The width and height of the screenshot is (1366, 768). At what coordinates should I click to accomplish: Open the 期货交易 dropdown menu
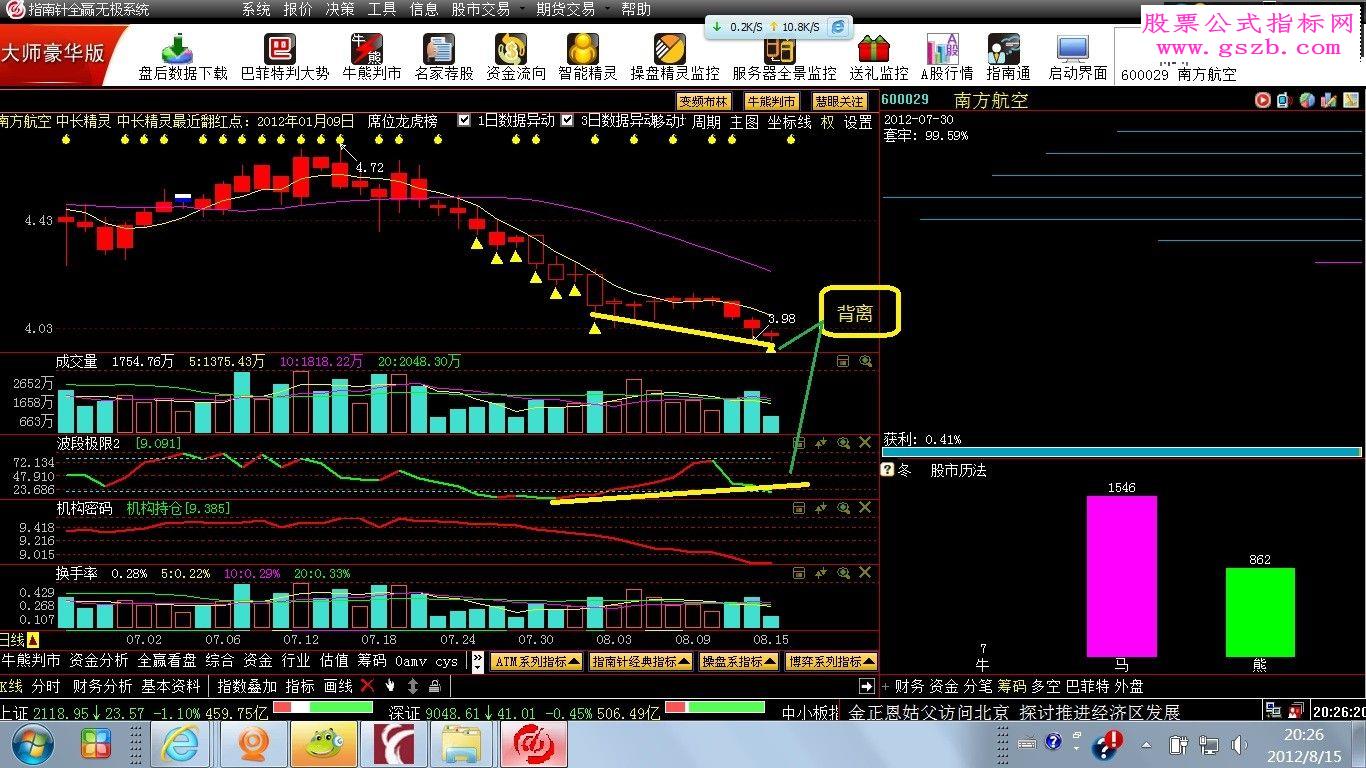click(x=571, y=9)
